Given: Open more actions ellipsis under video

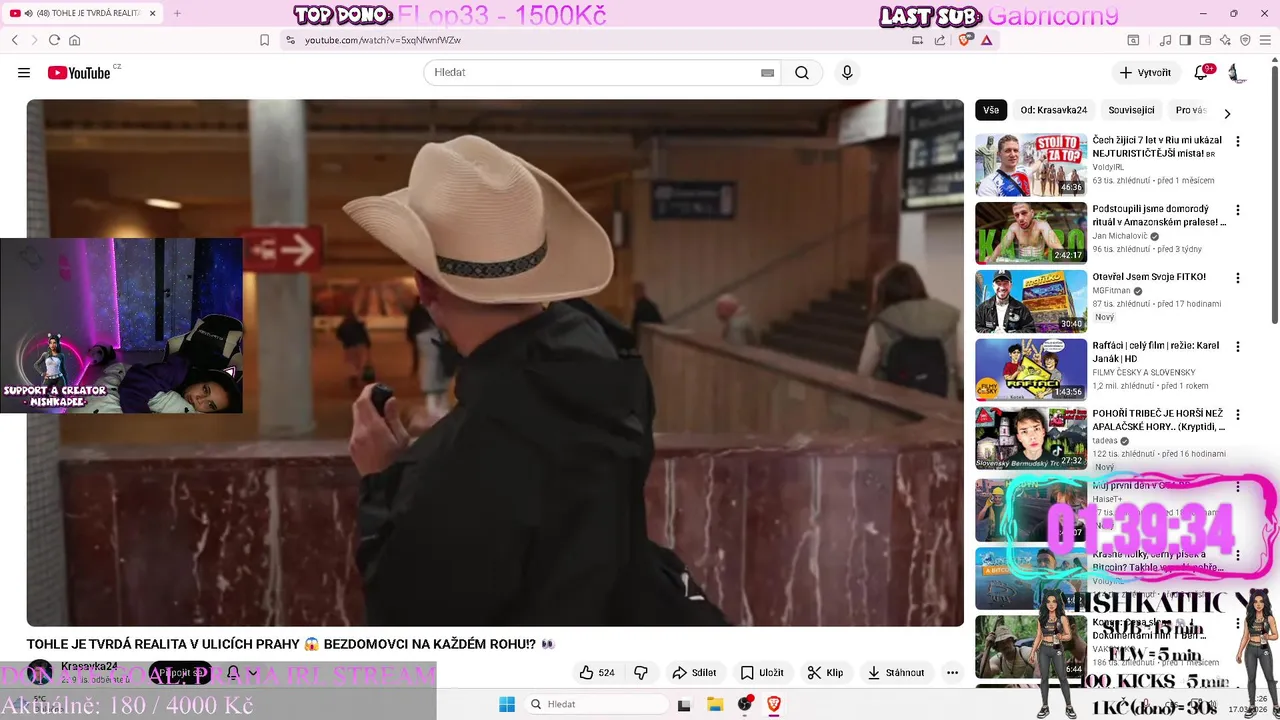Looking at the screenshot, I should [952, 673].
